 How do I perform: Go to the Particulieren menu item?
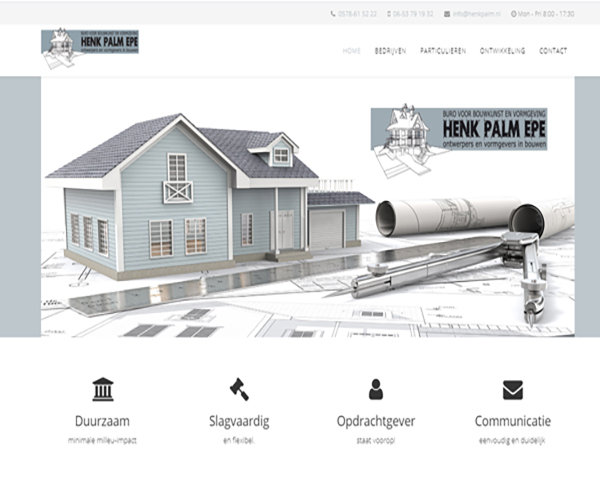(x=442, y=50)
